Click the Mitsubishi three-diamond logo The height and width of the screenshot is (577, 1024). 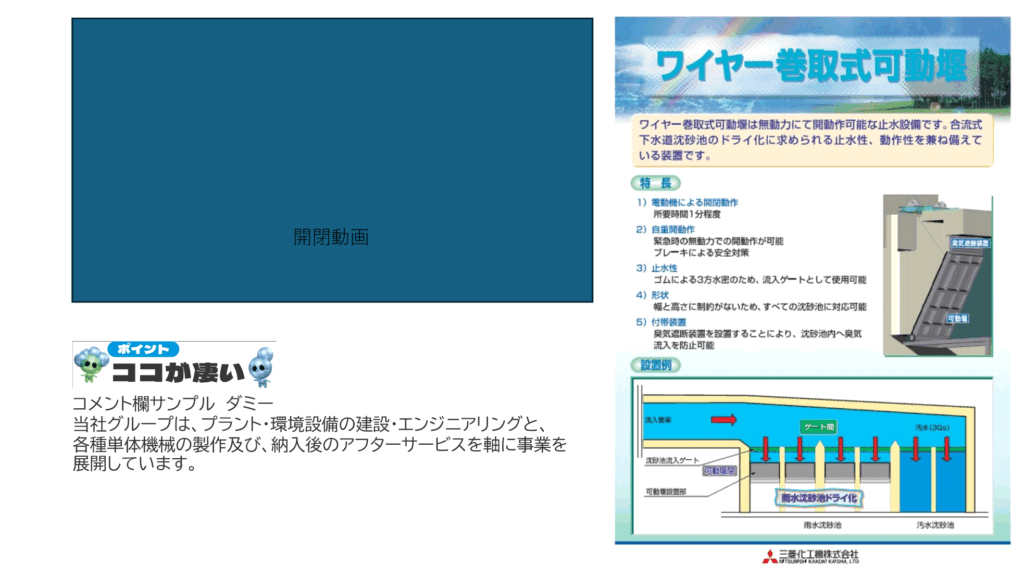coord(770,556)
